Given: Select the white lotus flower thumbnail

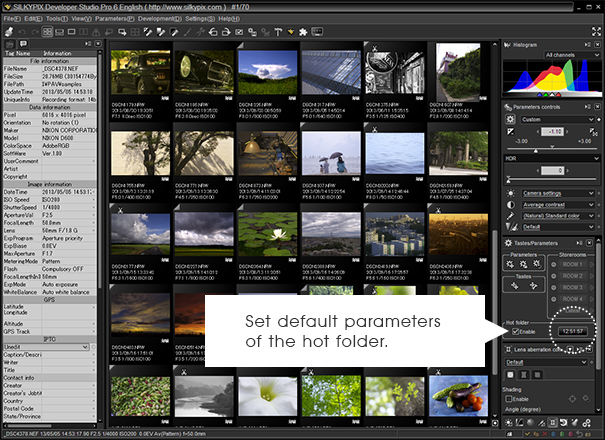Looking at the screenshot, I should 267,234.
